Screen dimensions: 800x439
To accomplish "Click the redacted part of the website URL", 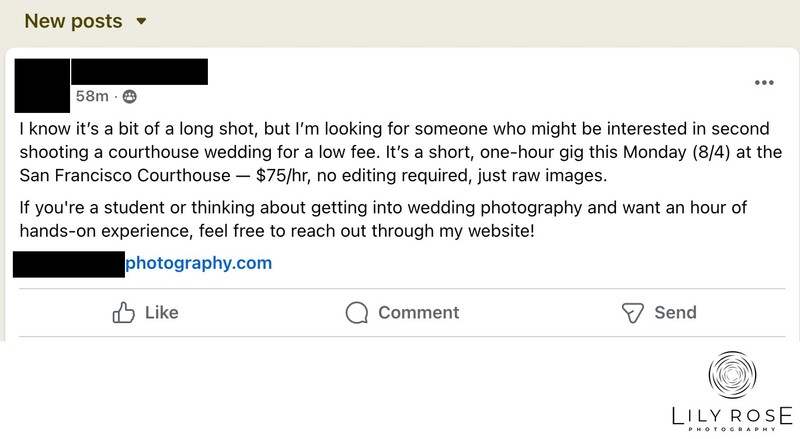I will click(x=69, y=264).
